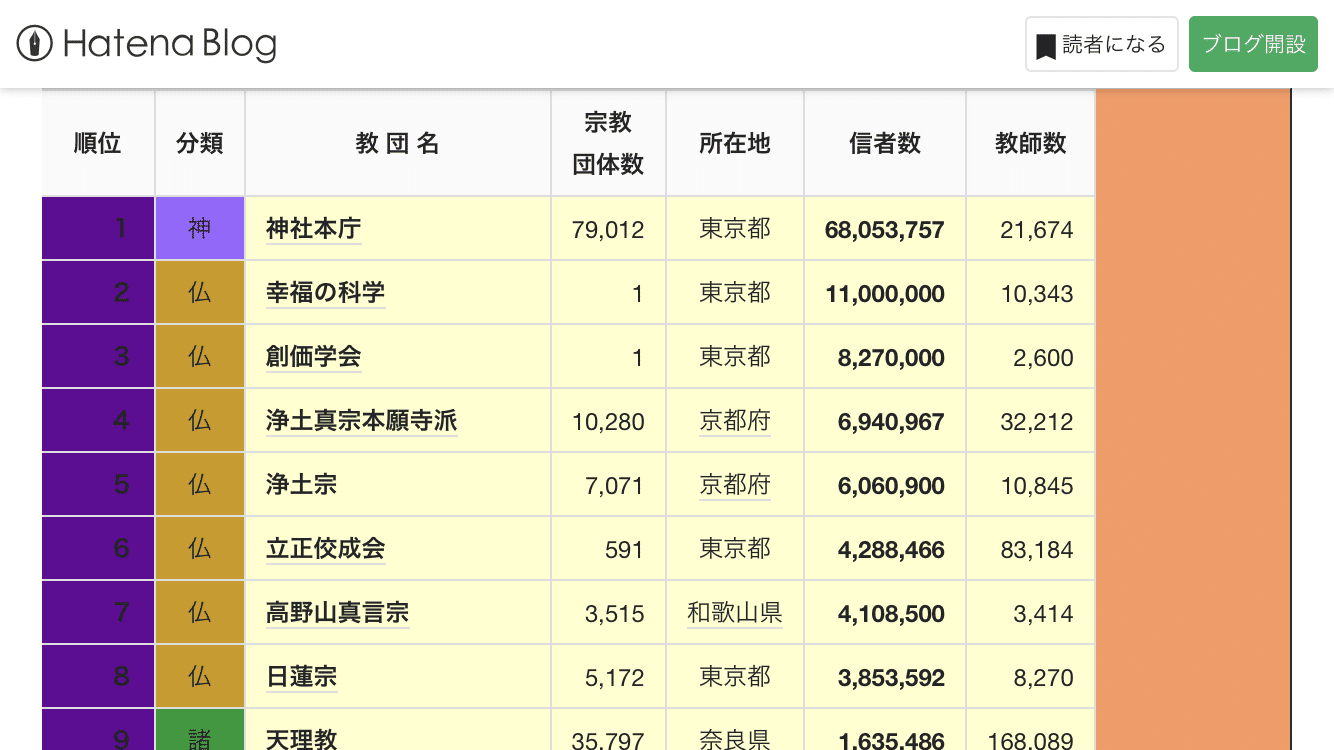
Task: Click 京都府 link in 浄土宗 row
Action: pyautogui.click(x=735, y=485)
